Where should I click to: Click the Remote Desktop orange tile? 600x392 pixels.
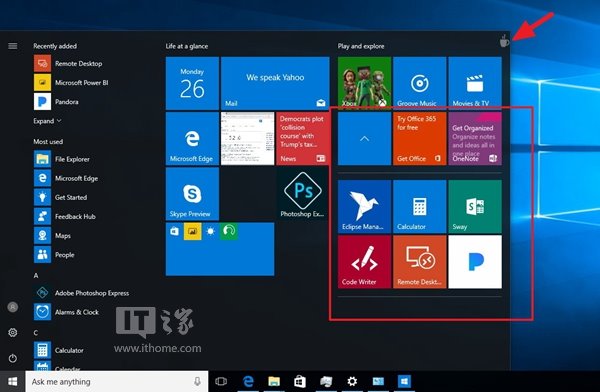click(419, 261)
